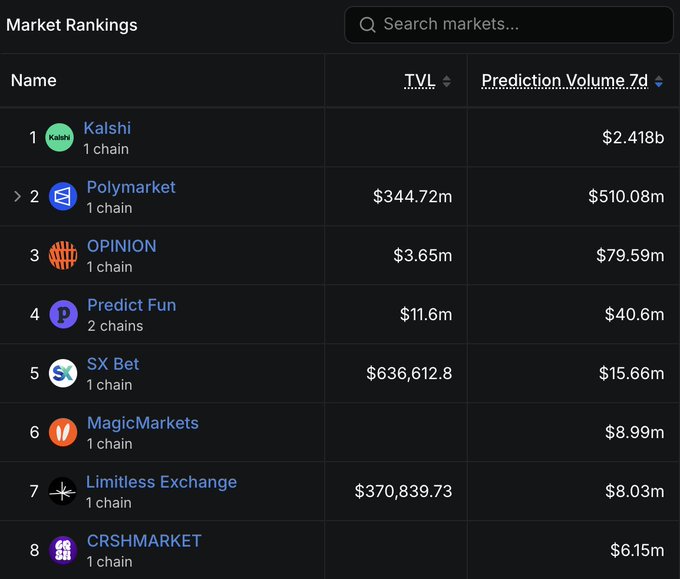Click '1 chain' under Kalshi
The width and height of the screenshot is (680, 579).
click(x=106, y=149)
